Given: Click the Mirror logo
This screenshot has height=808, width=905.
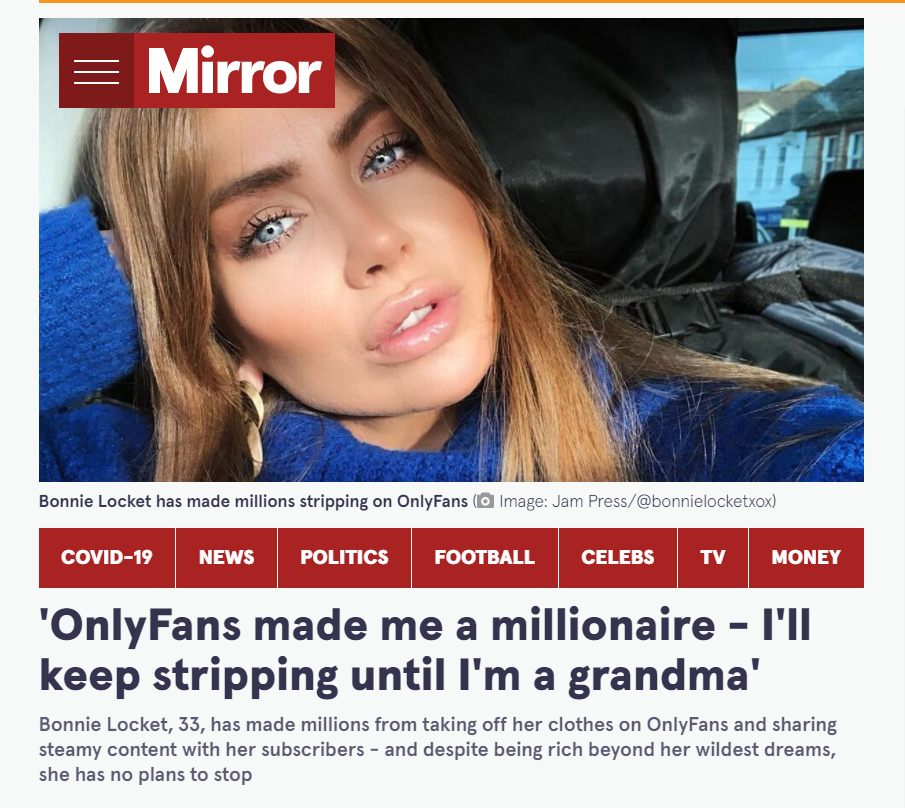Looking at the screenshot, I should click(x=234, y=71).
